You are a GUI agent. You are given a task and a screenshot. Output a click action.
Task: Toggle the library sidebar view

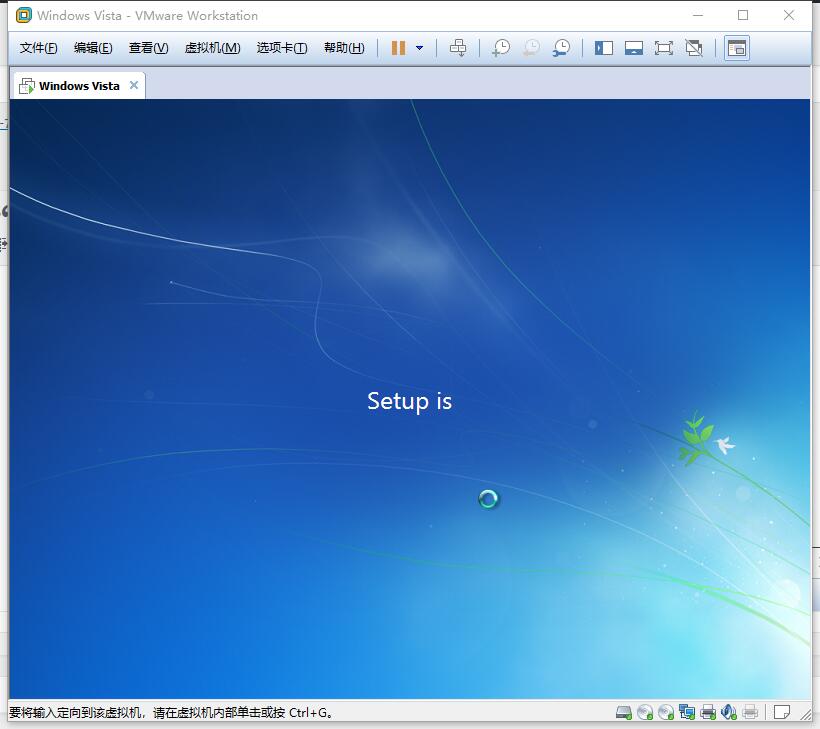603,48
